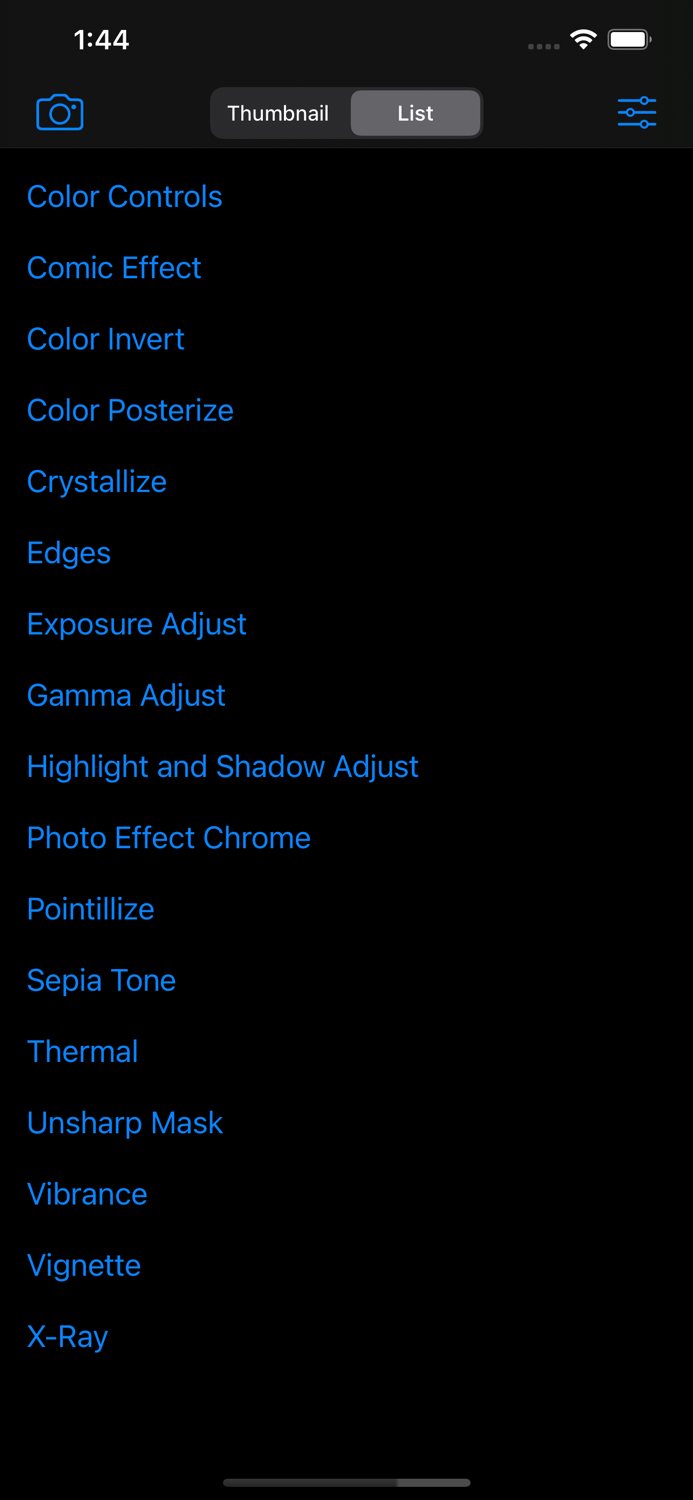This screenshot has height=1500, width=693.
Task: Select the Color Controls filter
Action: tap(124, 197)
